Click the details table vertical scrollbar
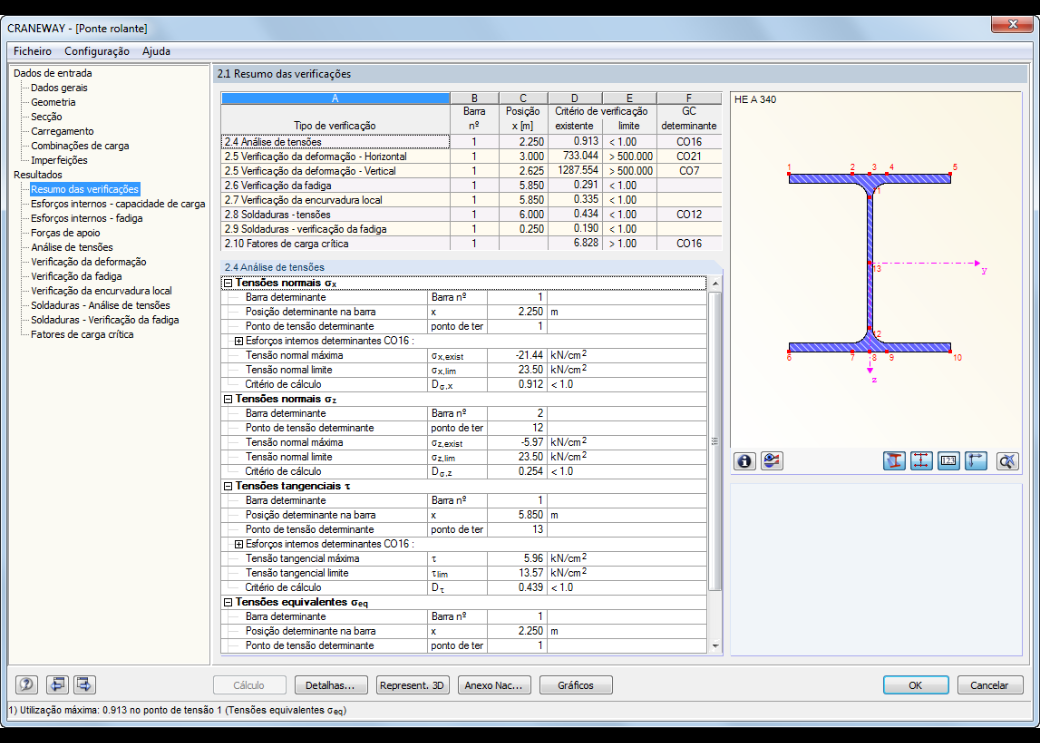The width and height of the screenshot is (1040, 743). click(714, 464)
